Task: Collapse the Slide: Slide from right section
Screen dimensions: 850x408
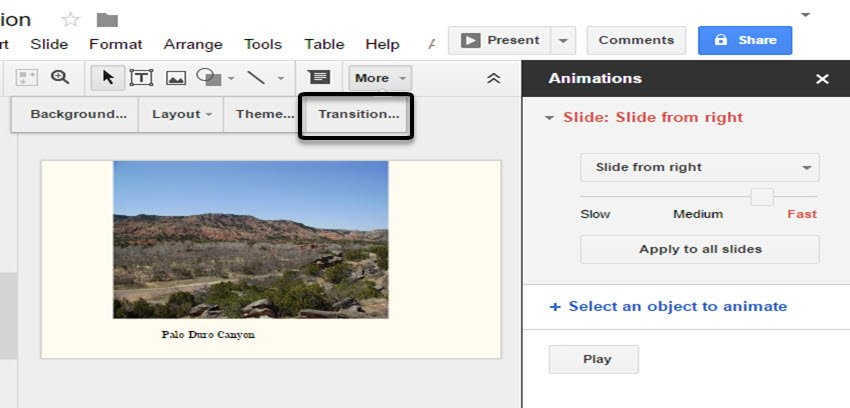Action: 550,118
